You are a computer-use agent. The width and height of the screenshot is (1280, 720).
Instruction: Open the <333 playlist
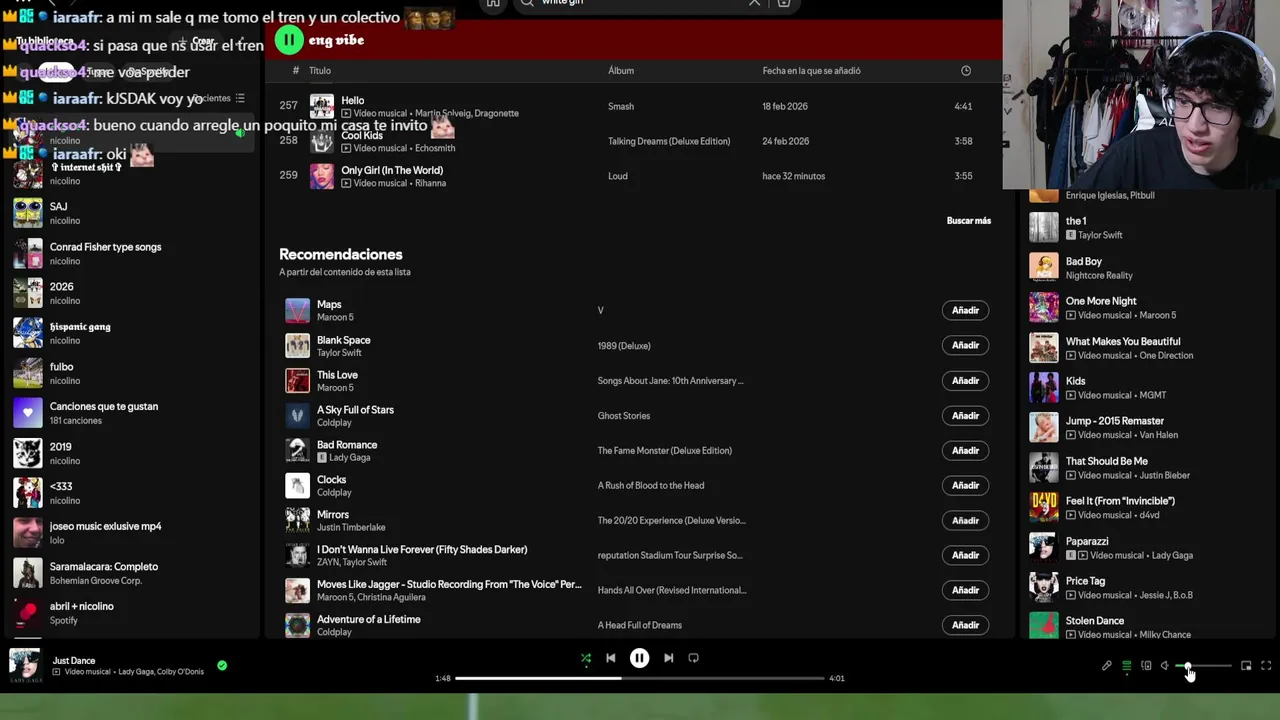132,493
